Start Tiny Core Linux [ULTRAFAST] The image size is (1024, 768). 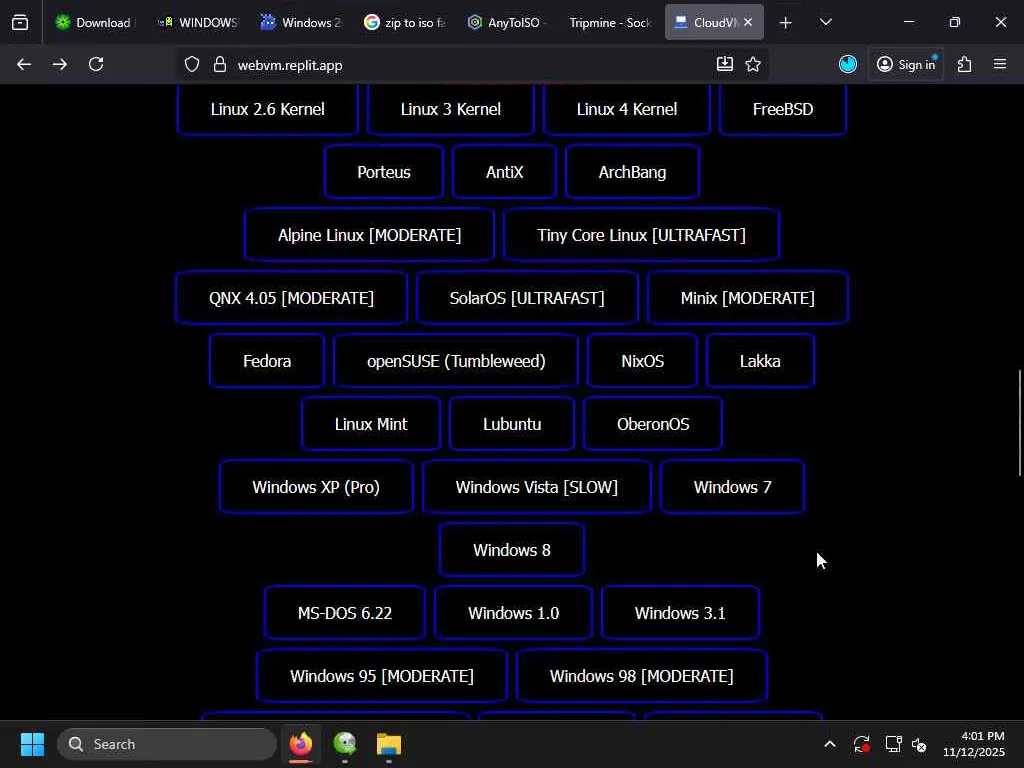641,235
